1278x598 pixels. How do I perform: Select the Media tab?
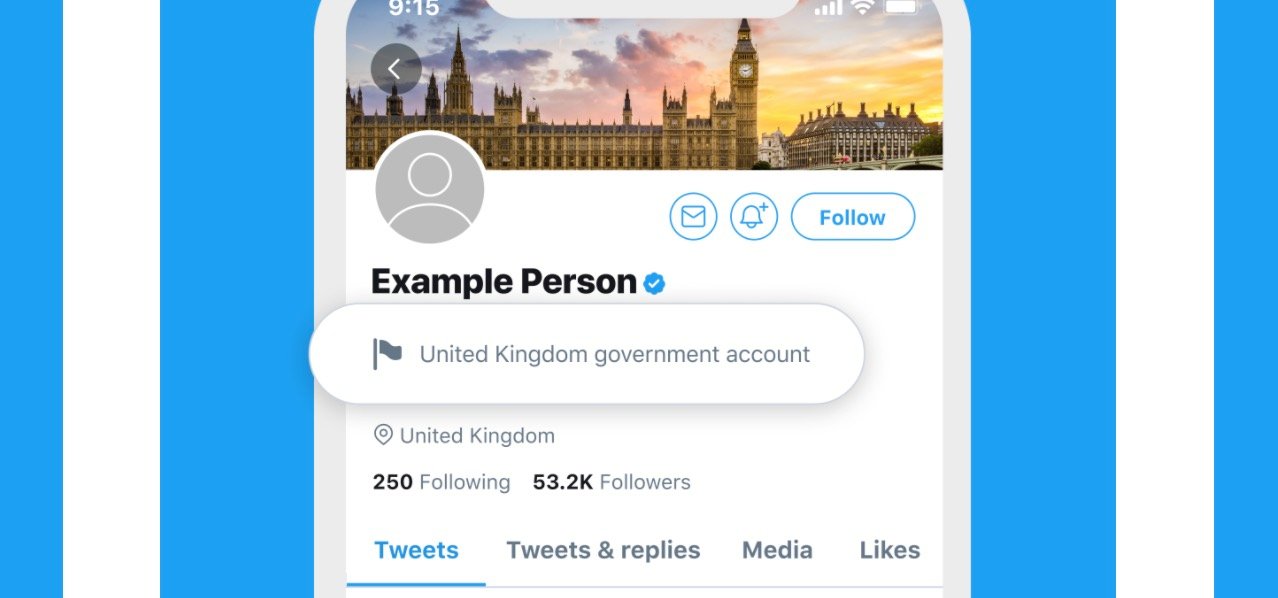(x=777, y=550)
